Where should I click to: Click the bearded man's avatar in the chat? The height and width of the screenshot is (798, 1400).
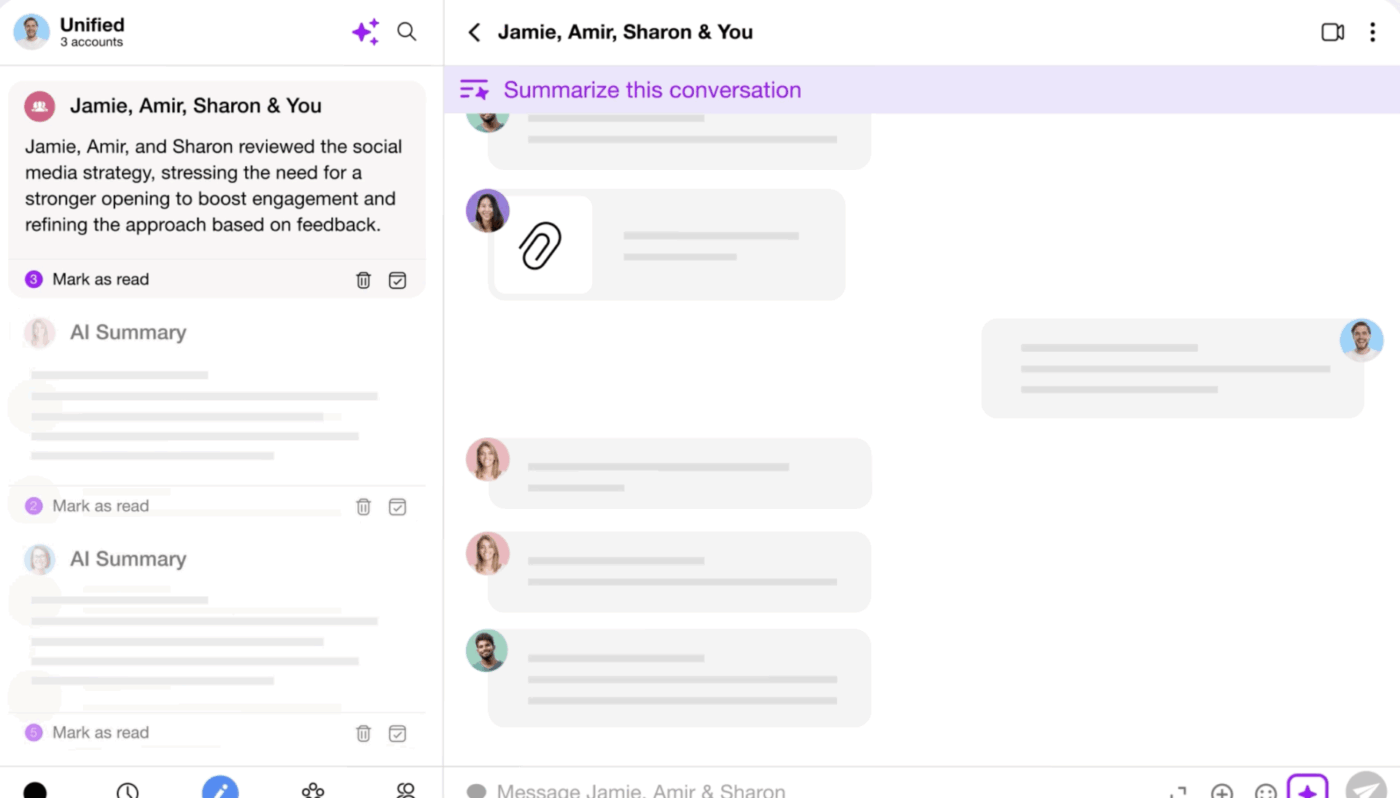click(x=487, y=651)
